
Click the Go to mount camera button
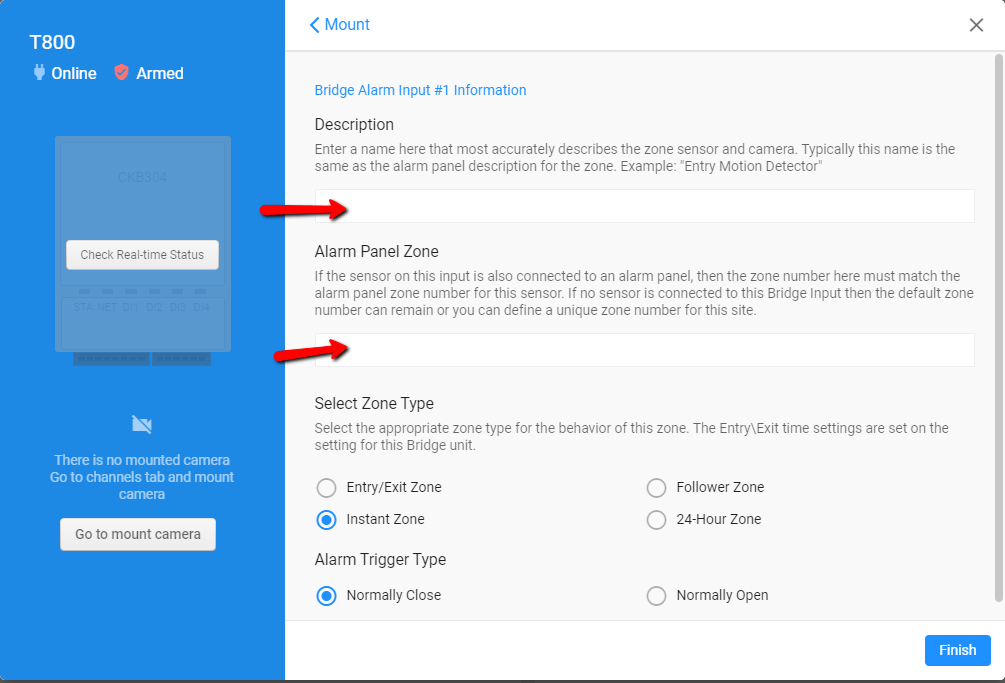tap(137, 534)
